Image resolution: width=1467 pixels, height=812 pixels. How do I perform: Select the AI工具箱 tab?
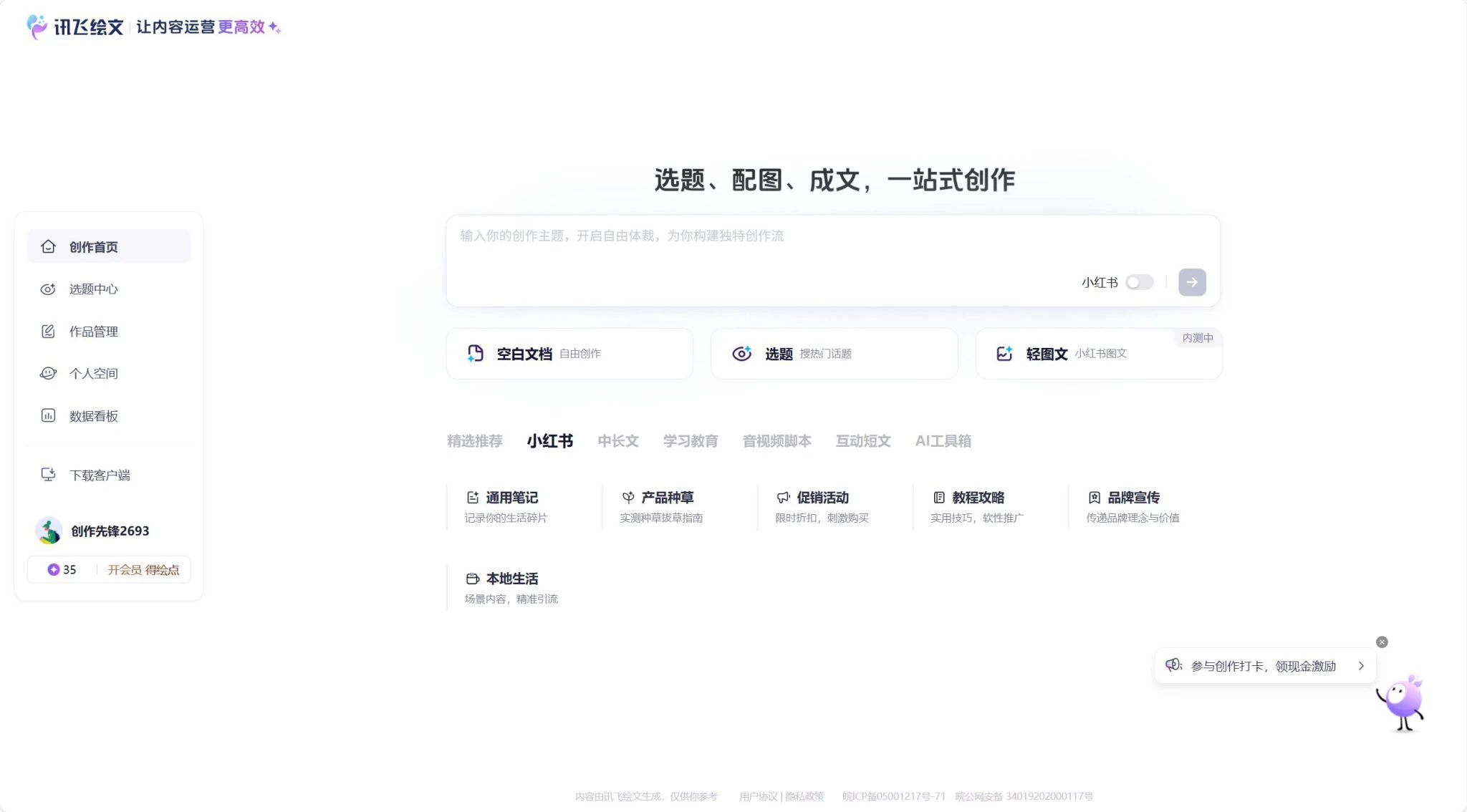pos(943,441)
